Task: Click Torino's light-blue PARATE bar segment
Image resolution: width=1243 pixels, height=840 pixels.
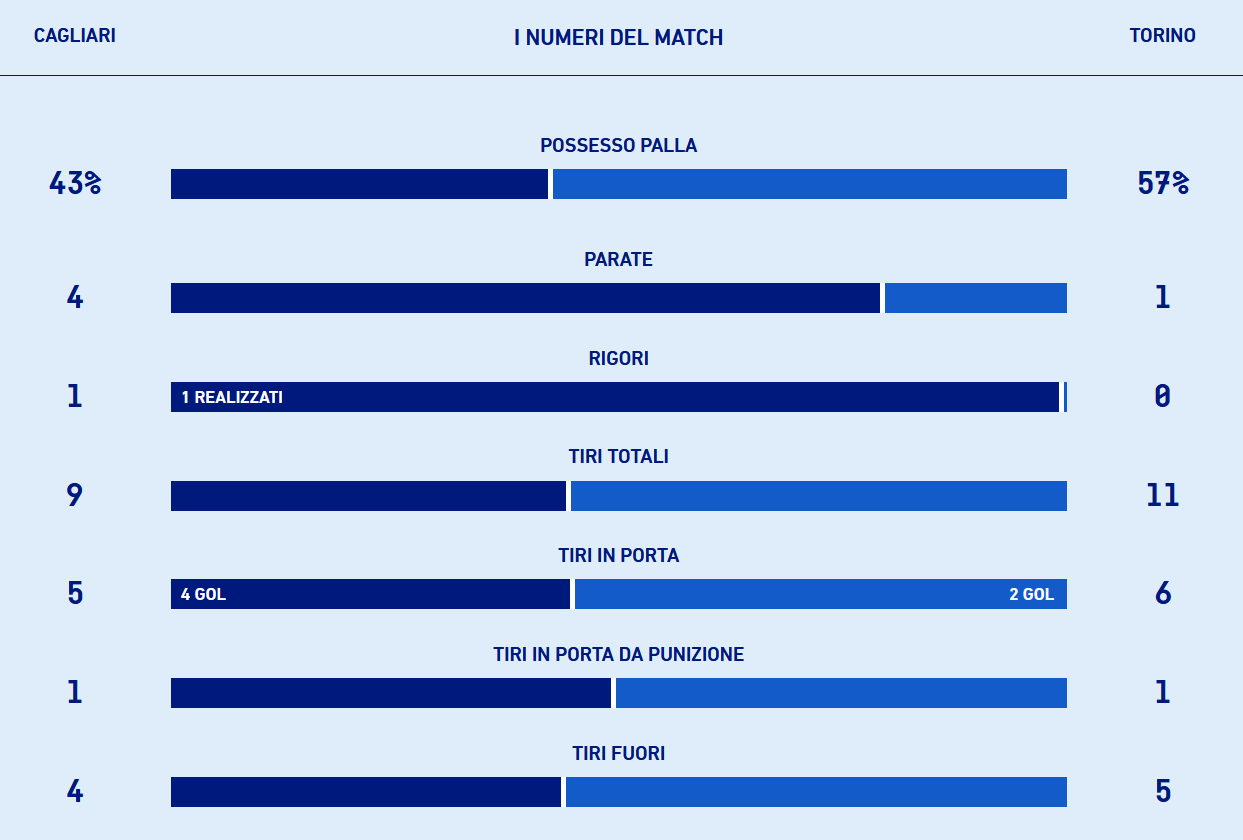Action: coord(975,298)
